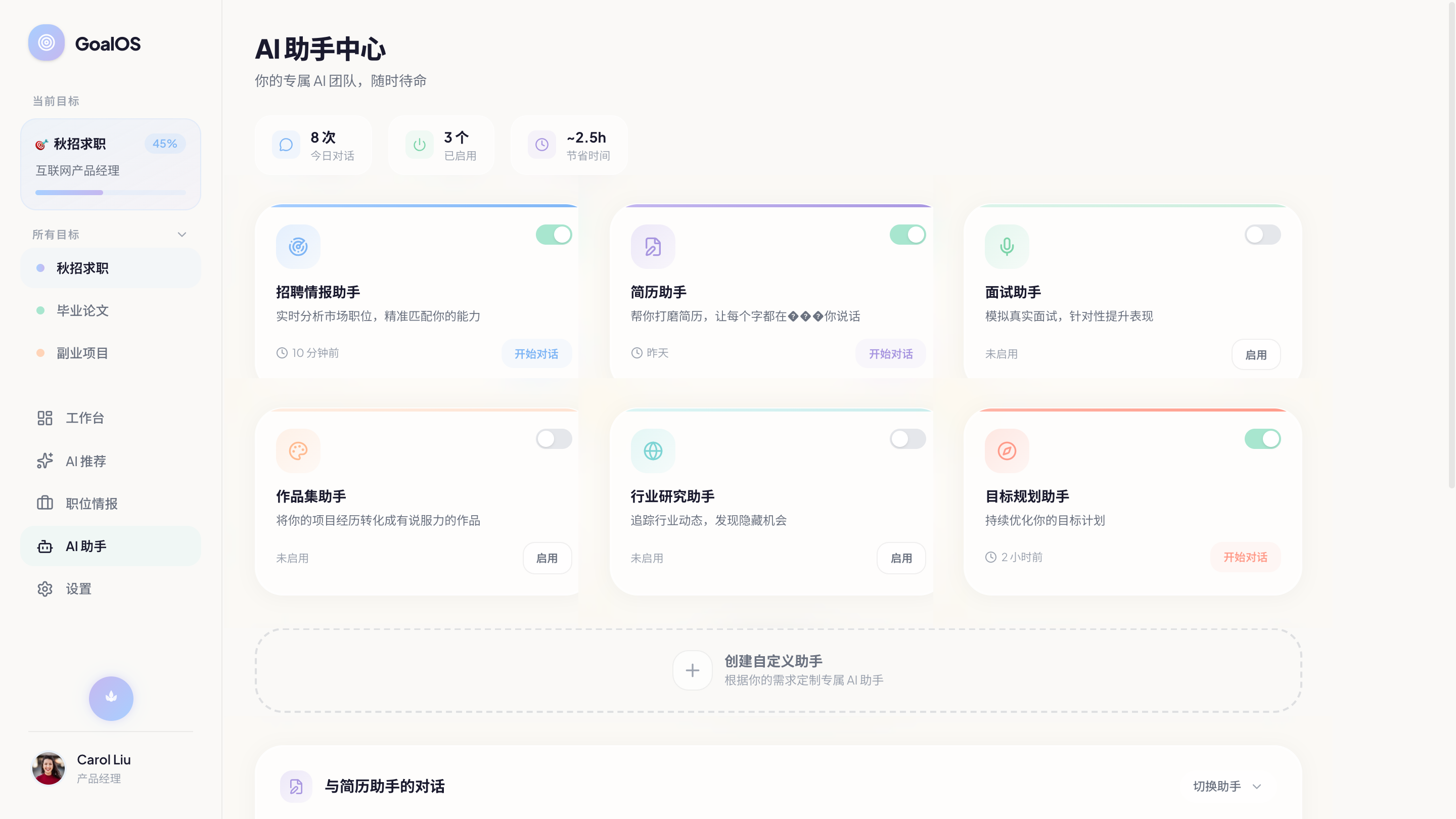Click the 今日对话 chat bubble icon

click(286, 145)
